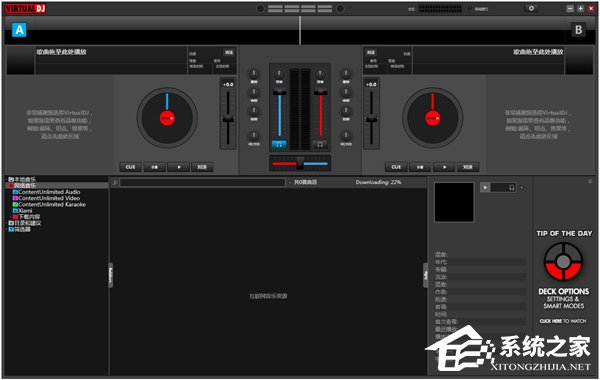Image resolution: width=600 pixels, height=380 pixels.
Task: Open the Xiami source
Action: point(23,210)
